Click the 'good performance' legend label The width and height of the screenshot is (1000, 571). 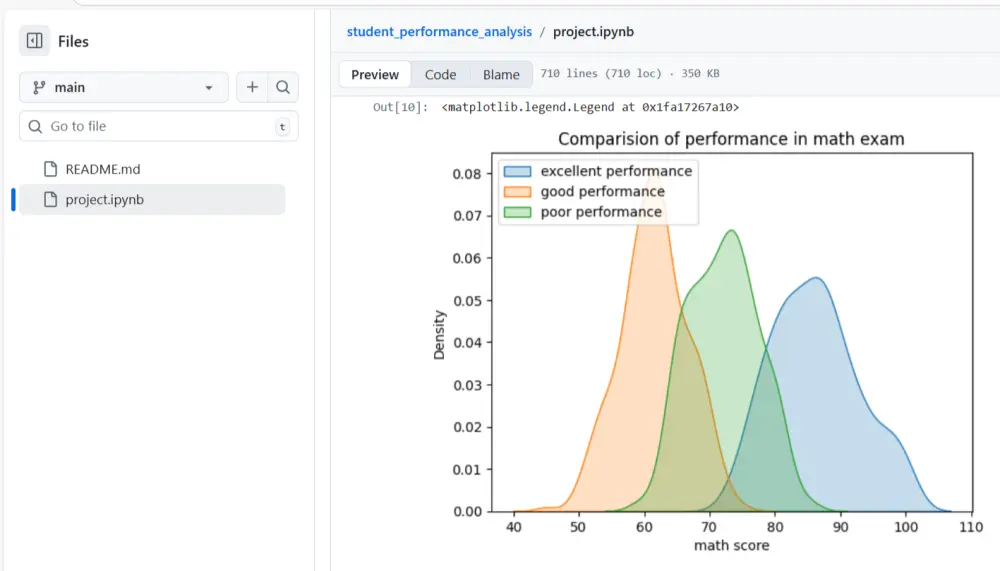(x=603, y=191)
